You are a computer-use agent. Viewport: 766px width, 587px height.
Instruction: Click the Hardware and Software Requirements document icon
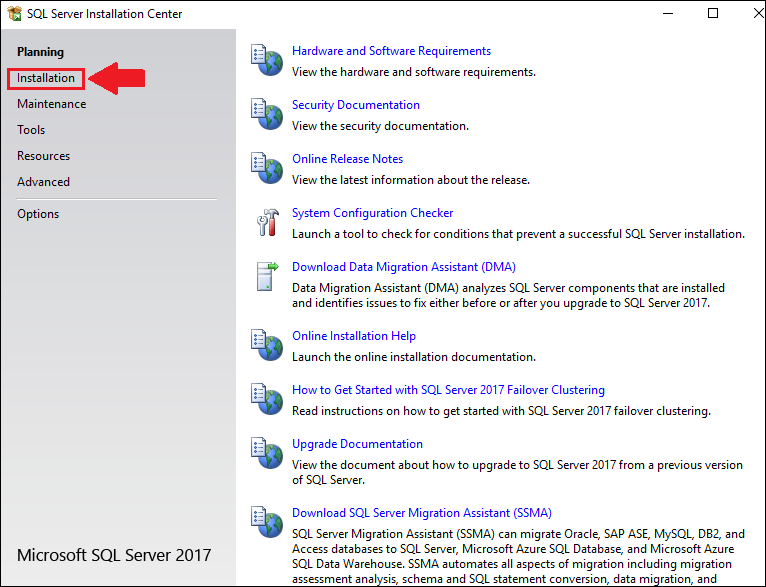(267, 60)
